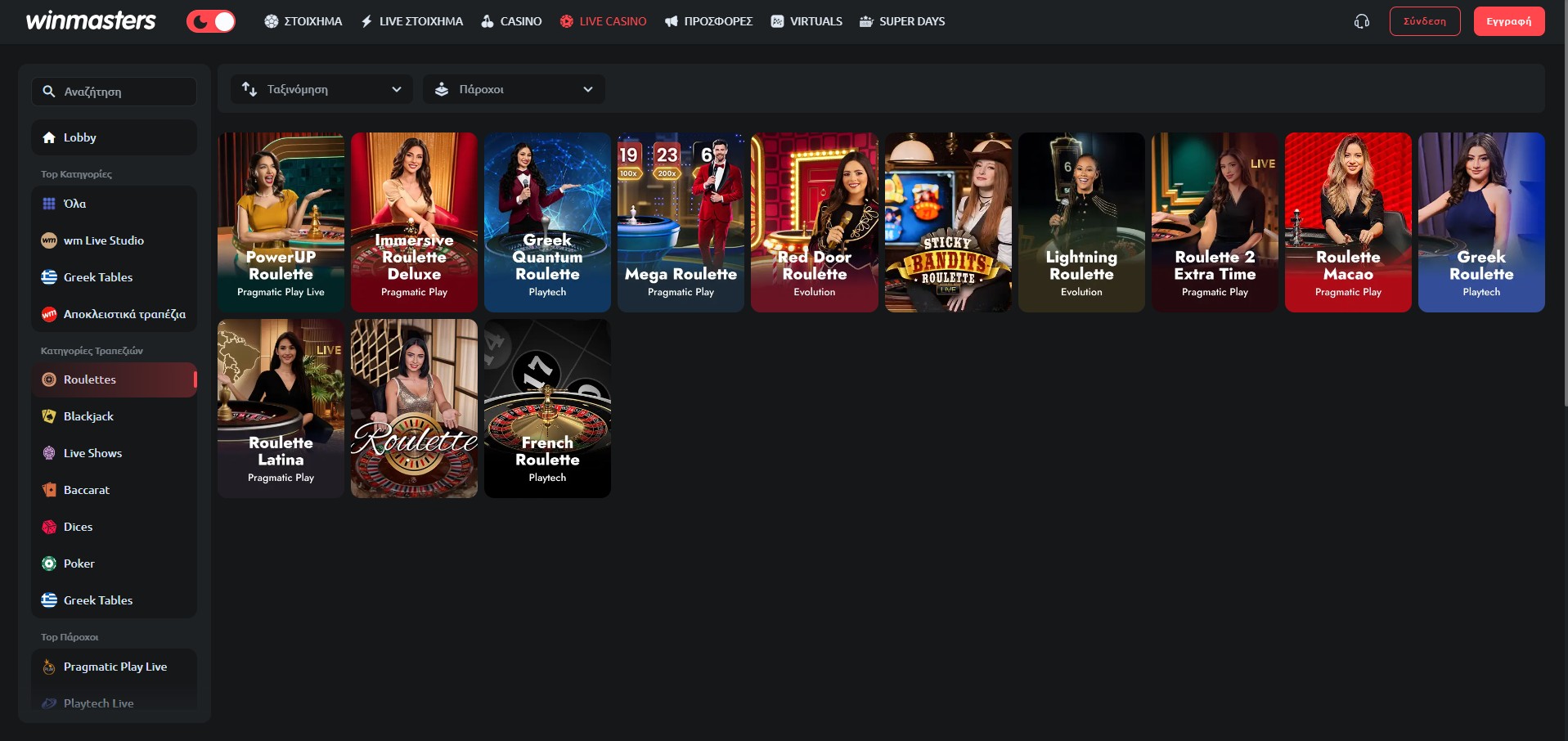Click the wm Live Studio logo icon
This screenshot has height=741, width=1568.
click(49, 240)
